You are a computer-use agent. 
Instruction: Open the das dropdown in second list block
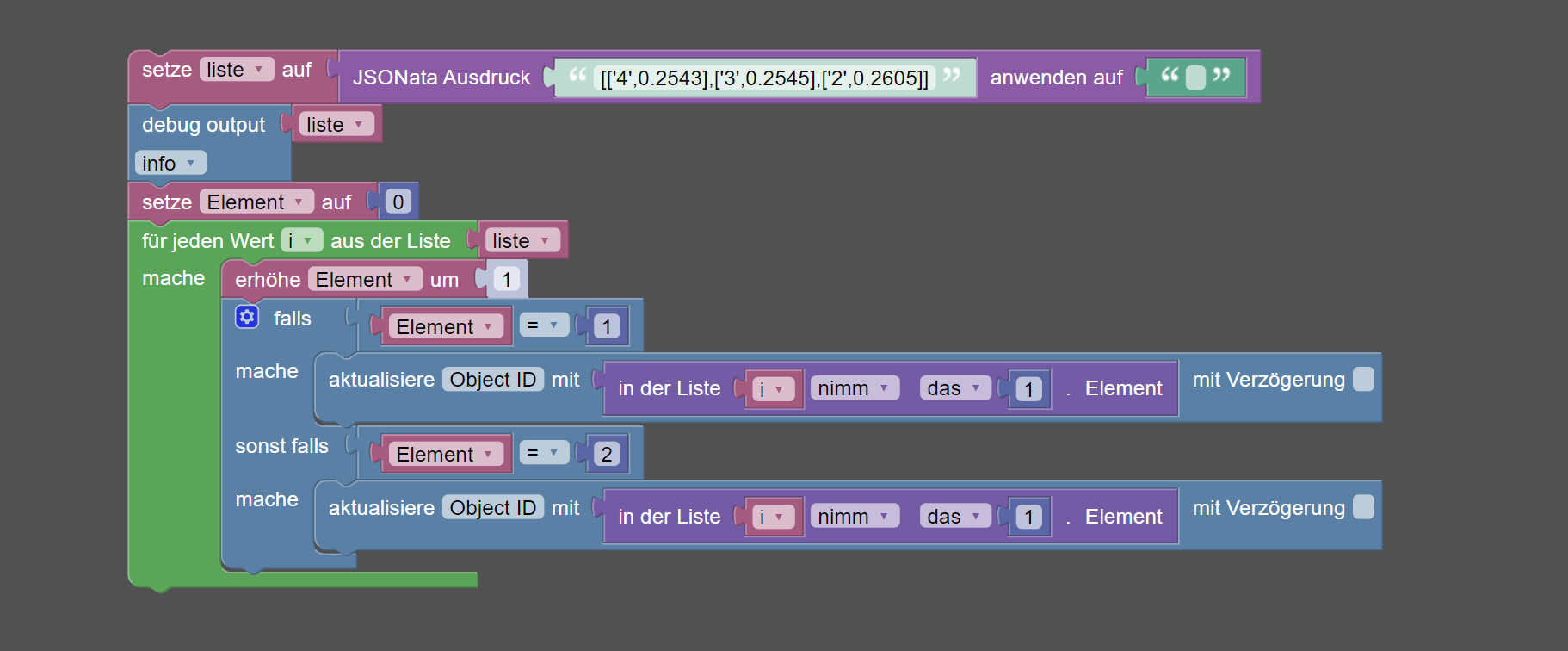point(955,516)
